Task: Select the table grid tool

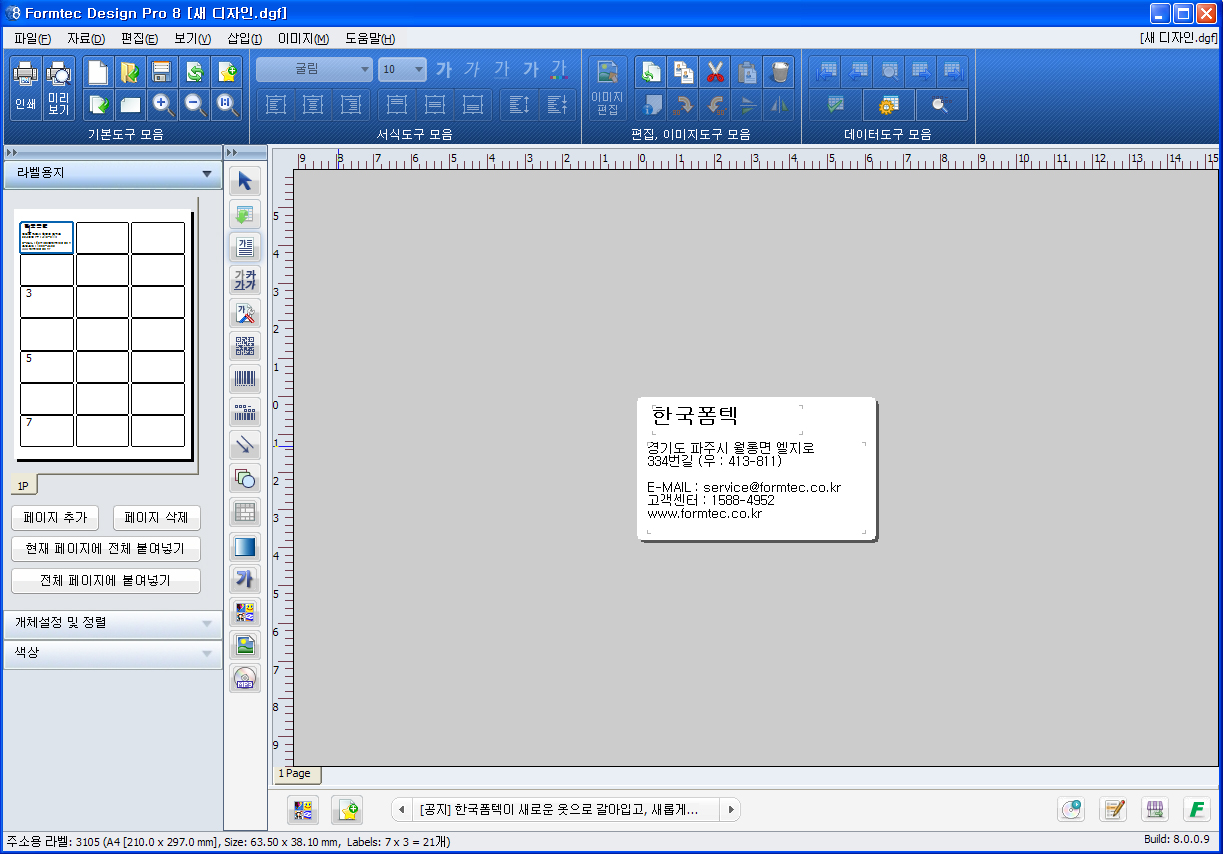Action: [245, 512]
